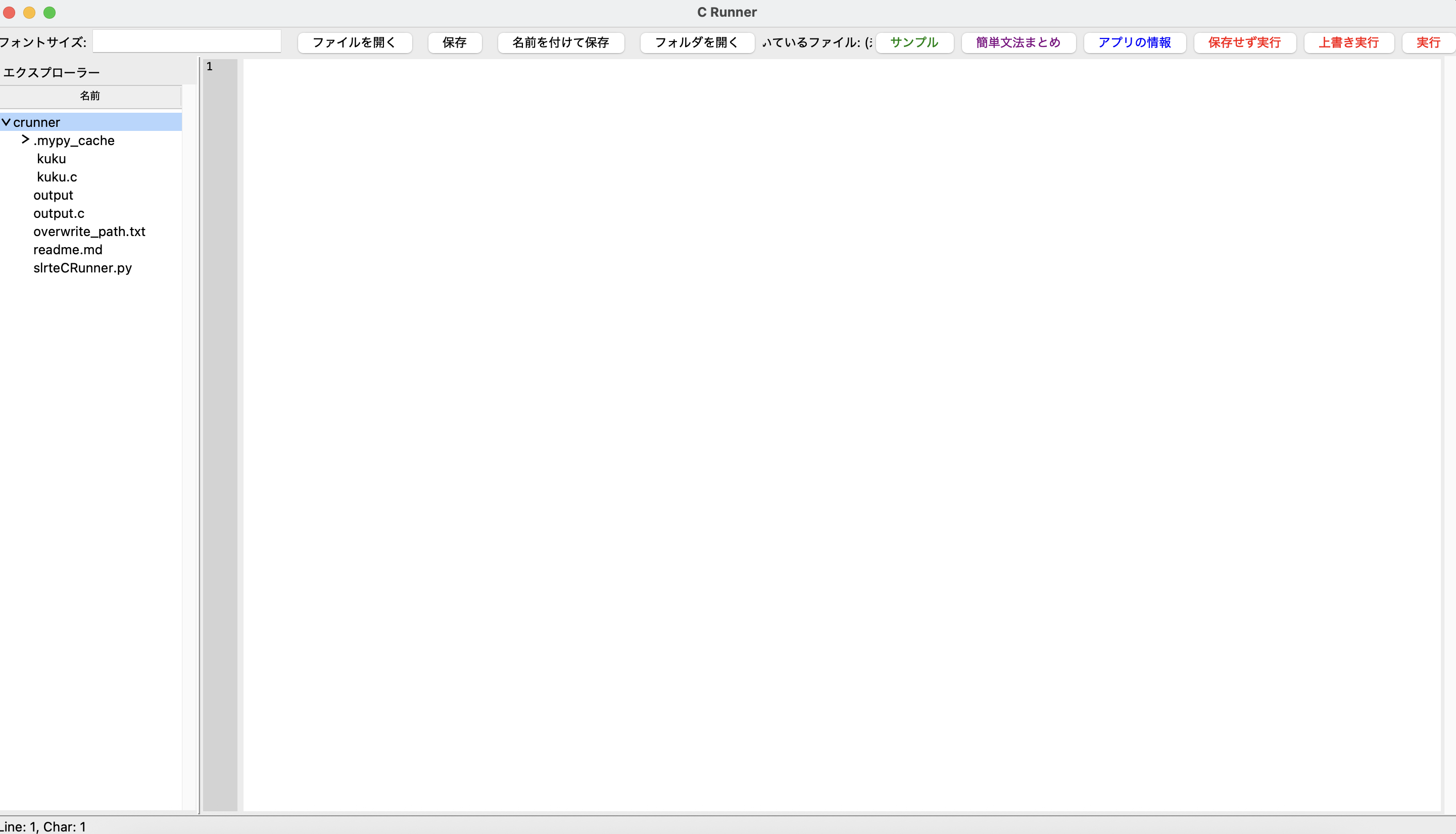This screenshot has height=834, width=1456.
Task: Open a folder via フォルダを開く button
Action: click(696, 42)
